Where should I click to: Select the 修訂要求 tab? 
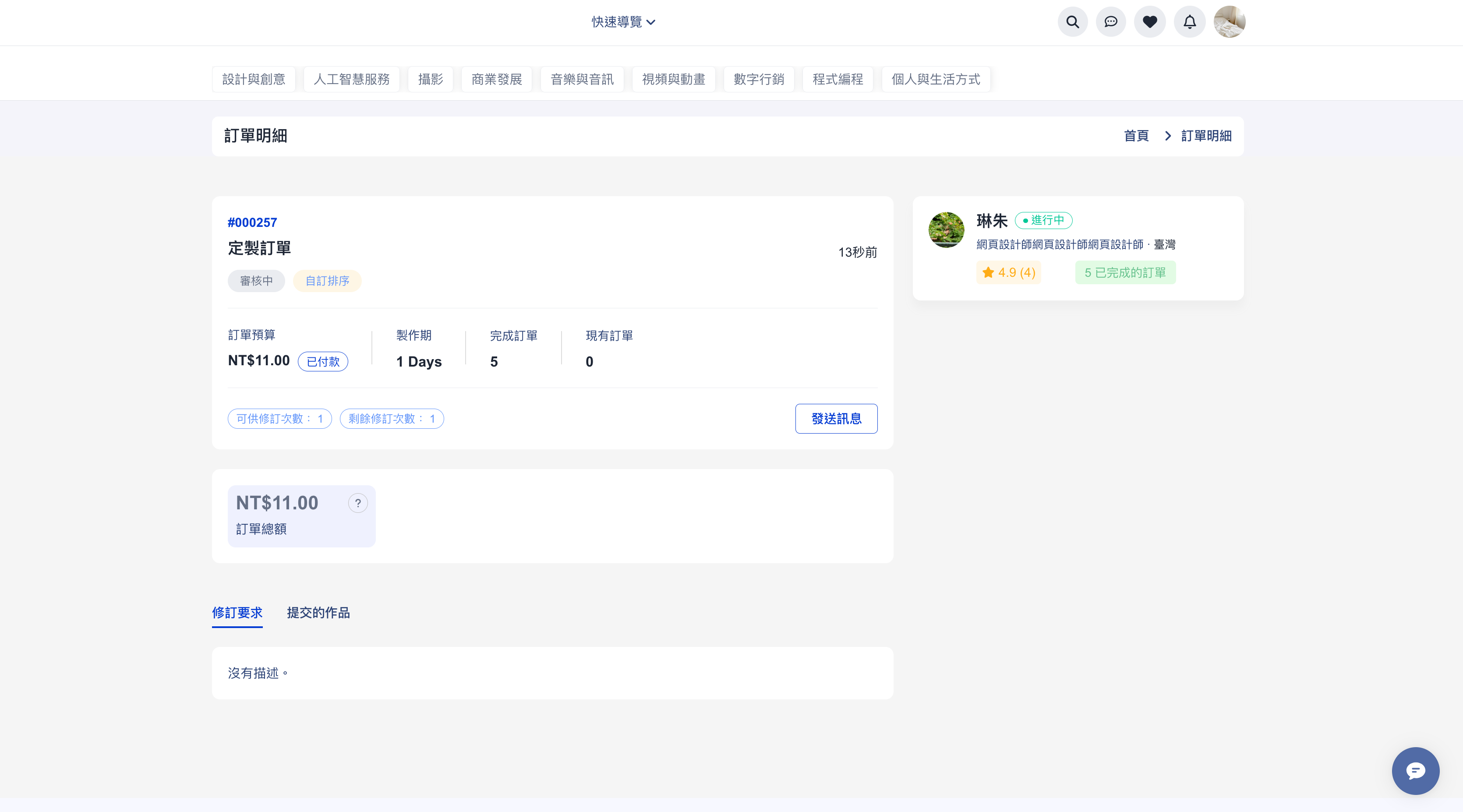(x=237, y=613)
